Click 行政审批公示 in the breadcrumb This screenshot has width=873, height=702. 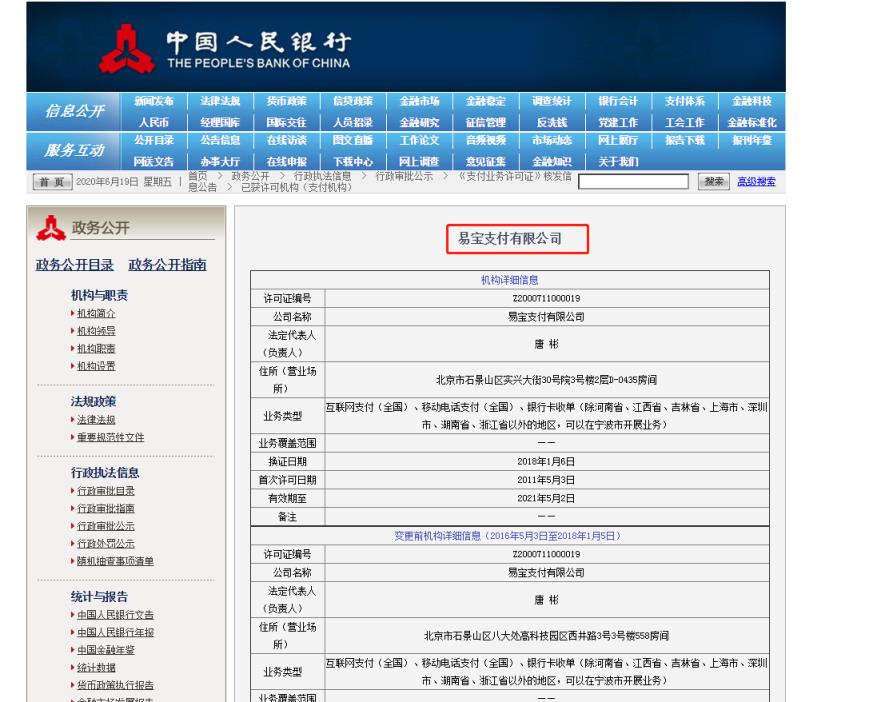[404, 176]
